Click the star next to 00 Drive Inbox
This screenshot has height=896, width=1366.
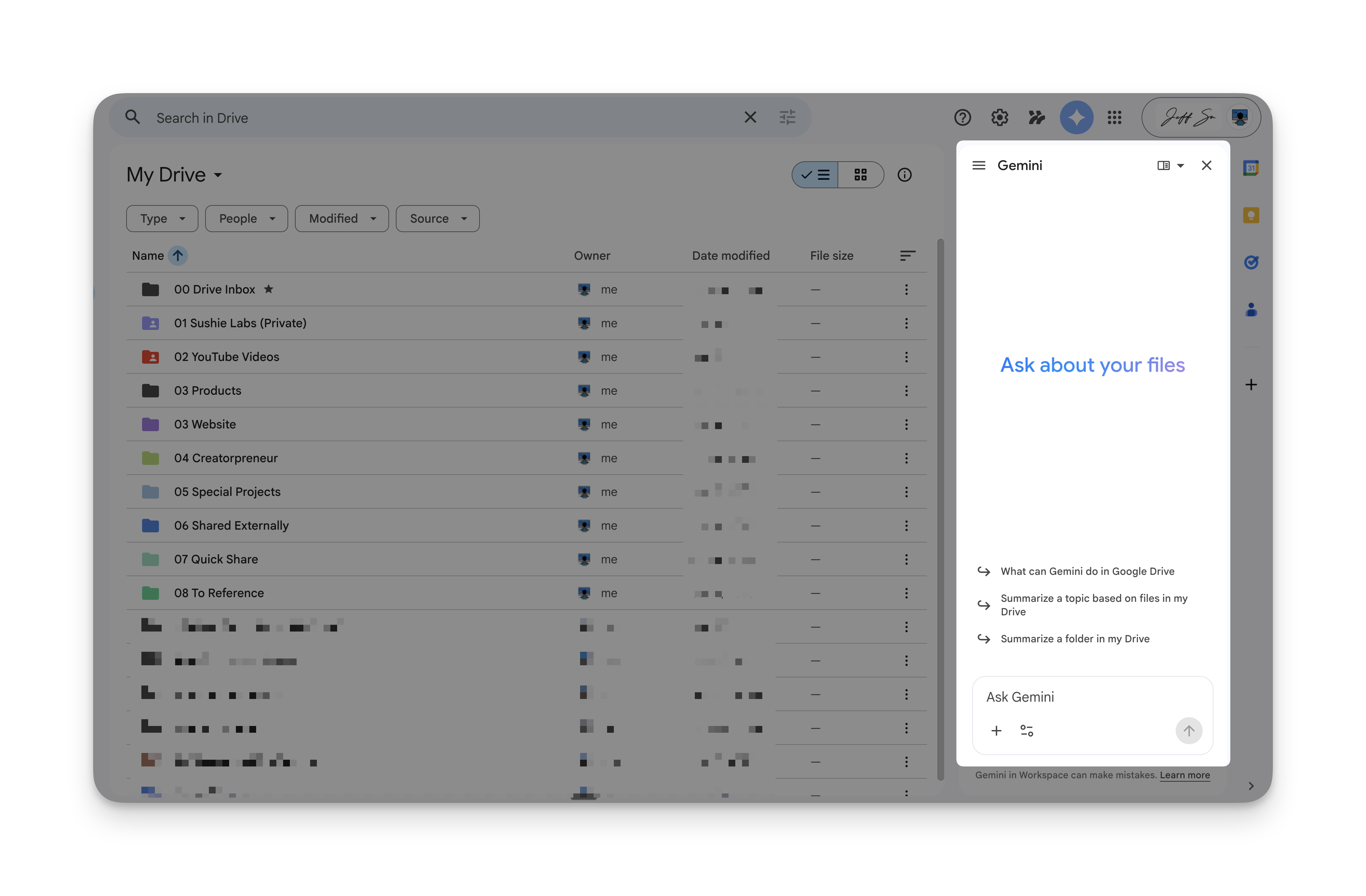coord(269,289)
